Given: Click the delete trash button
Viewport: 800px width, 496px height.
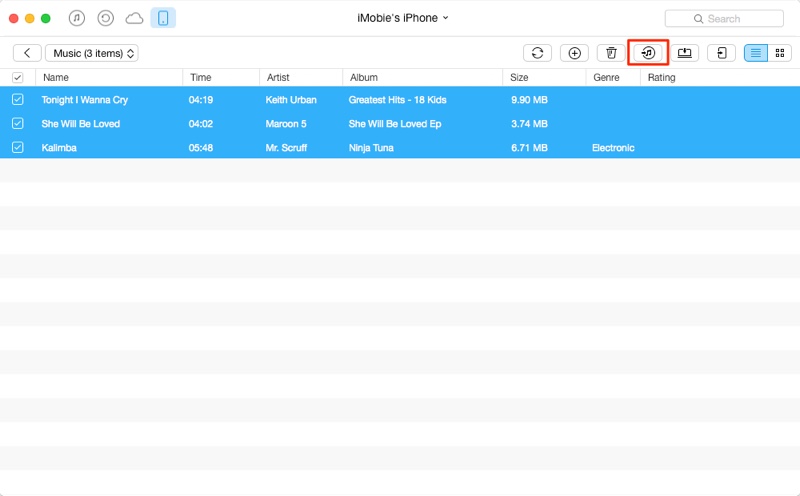Looking at the screenshot, I should coord(611,53).
